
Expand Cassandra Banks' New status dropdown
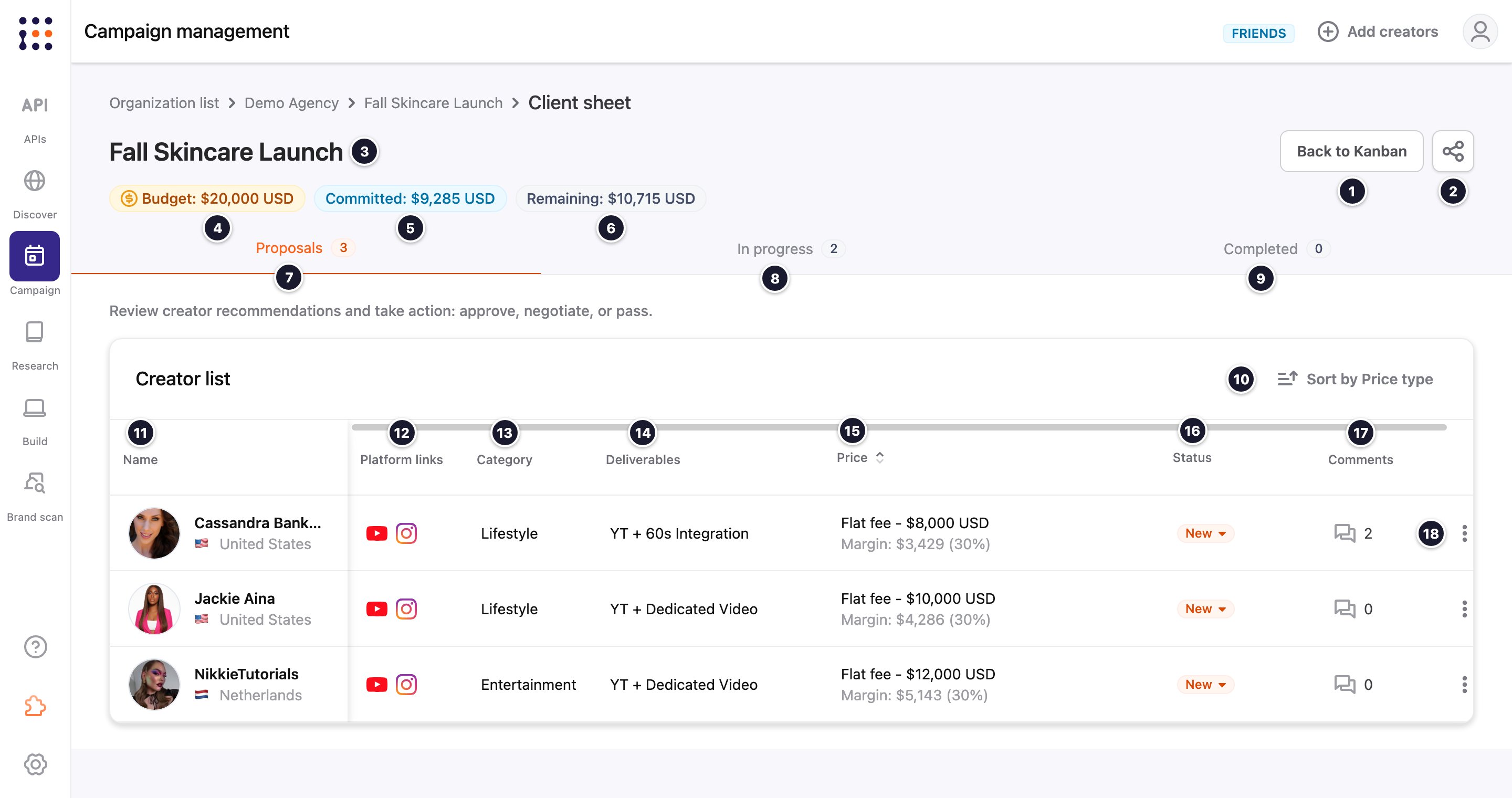click(1205, 533)
